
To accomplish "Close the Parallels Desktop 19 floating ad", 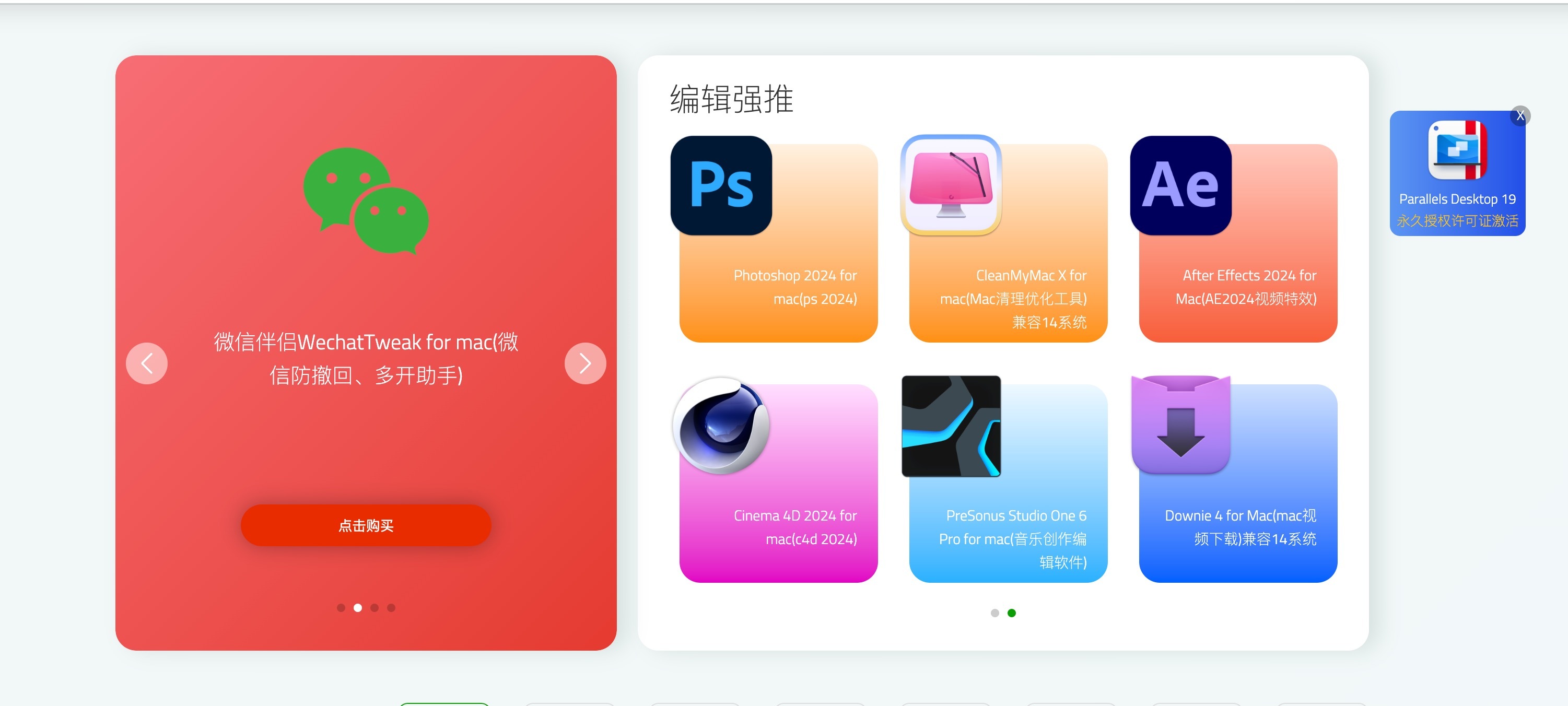I will [1520, 115].
